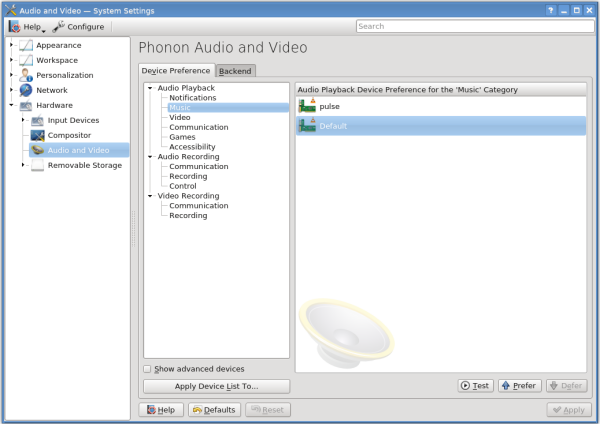Image resolution: width=600 pixels, height=424 pixels.
Task: Select the Default device entry text
Action: (333, 126)
